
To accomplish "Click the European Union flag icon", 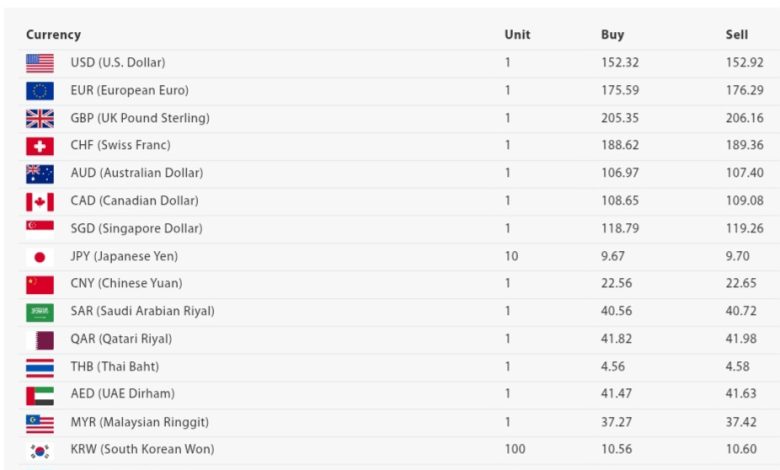I will [x=40, y=91].
